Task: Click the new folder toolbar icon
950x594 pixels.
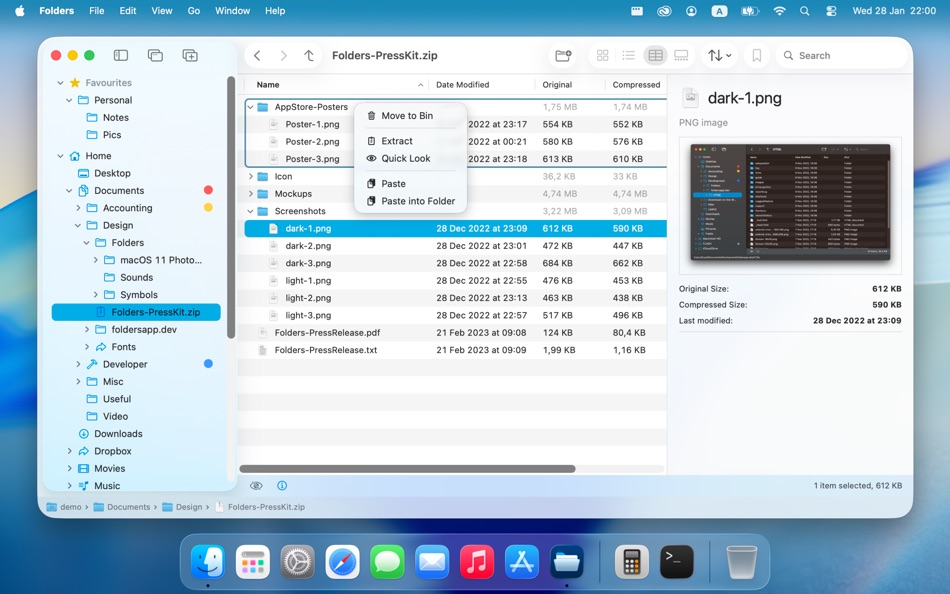Action: coord(563,55)
